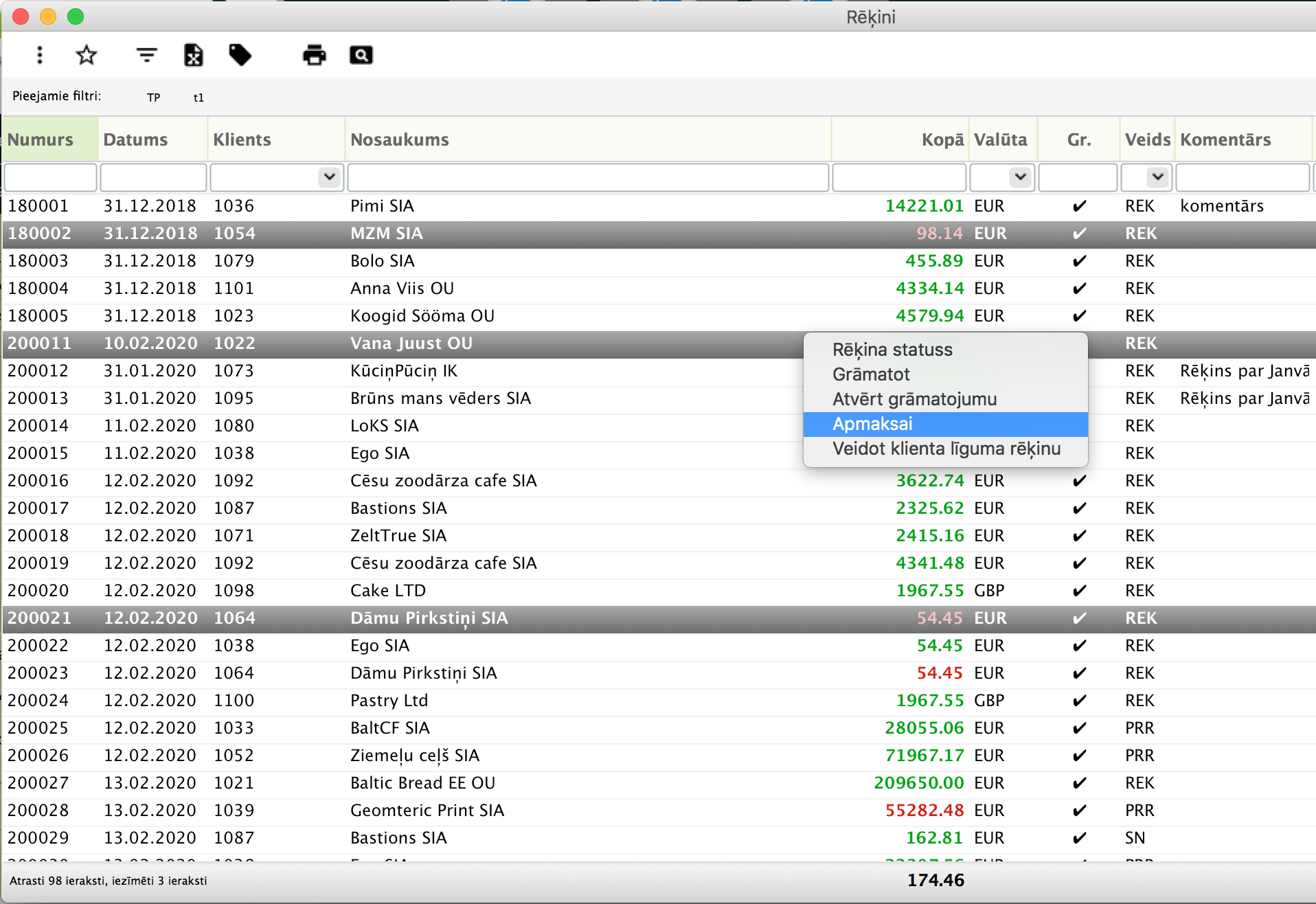Click amount 4341.48 in row 200019
1316x904 pixels.
[930, 563]
